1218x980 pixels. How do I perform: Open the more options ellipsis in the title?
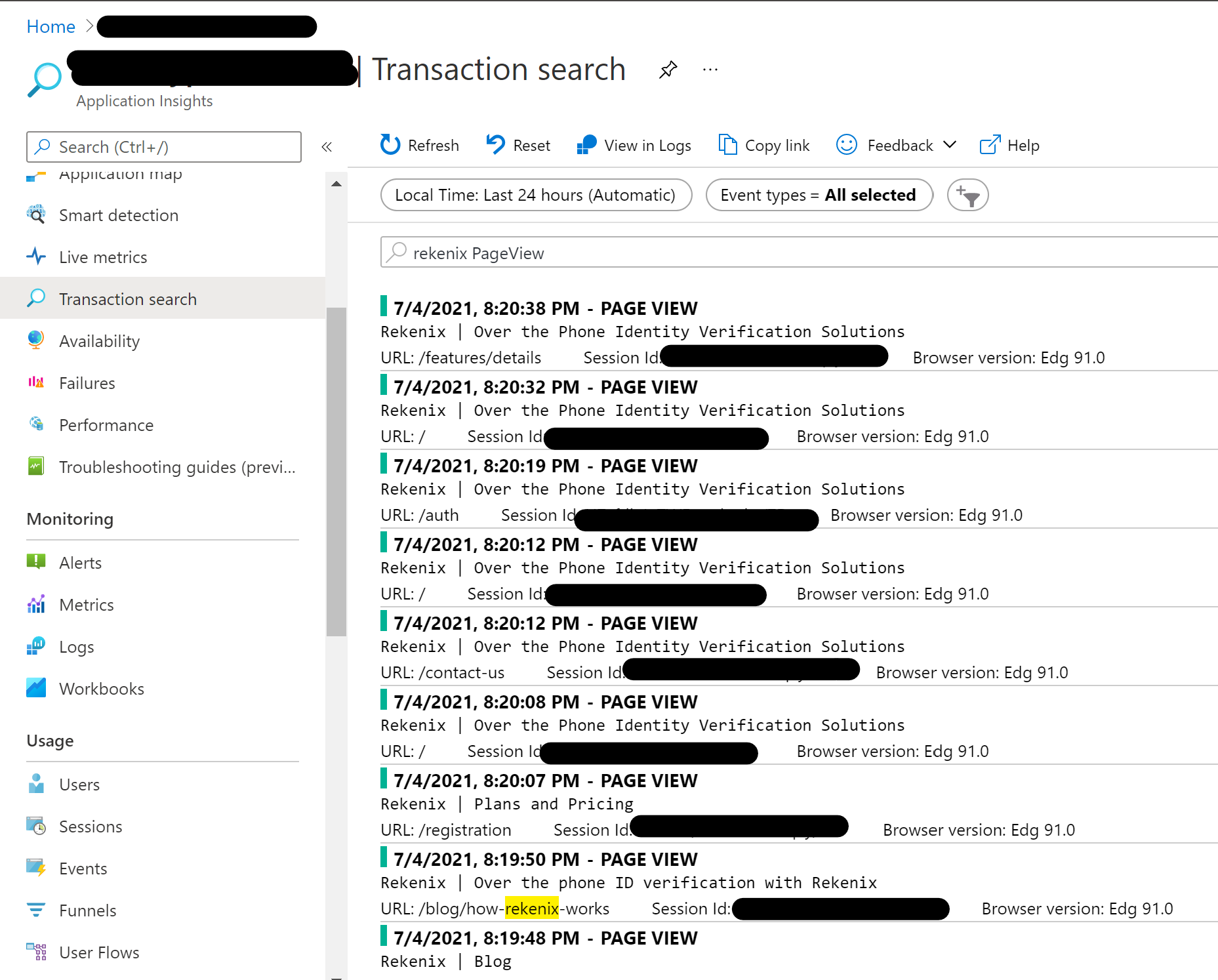click(710, 70)
